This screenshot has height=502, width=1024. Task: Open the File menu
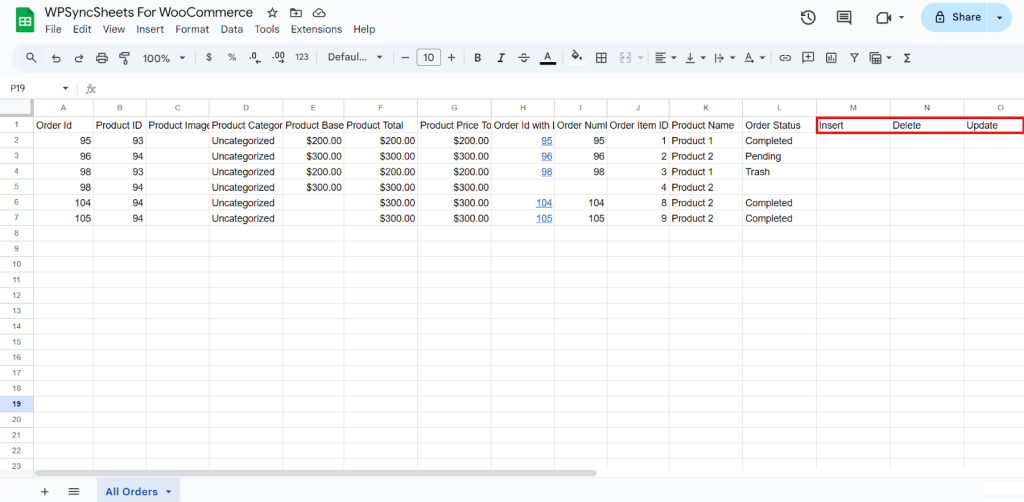pyautogui.click(x=53, y=29)
